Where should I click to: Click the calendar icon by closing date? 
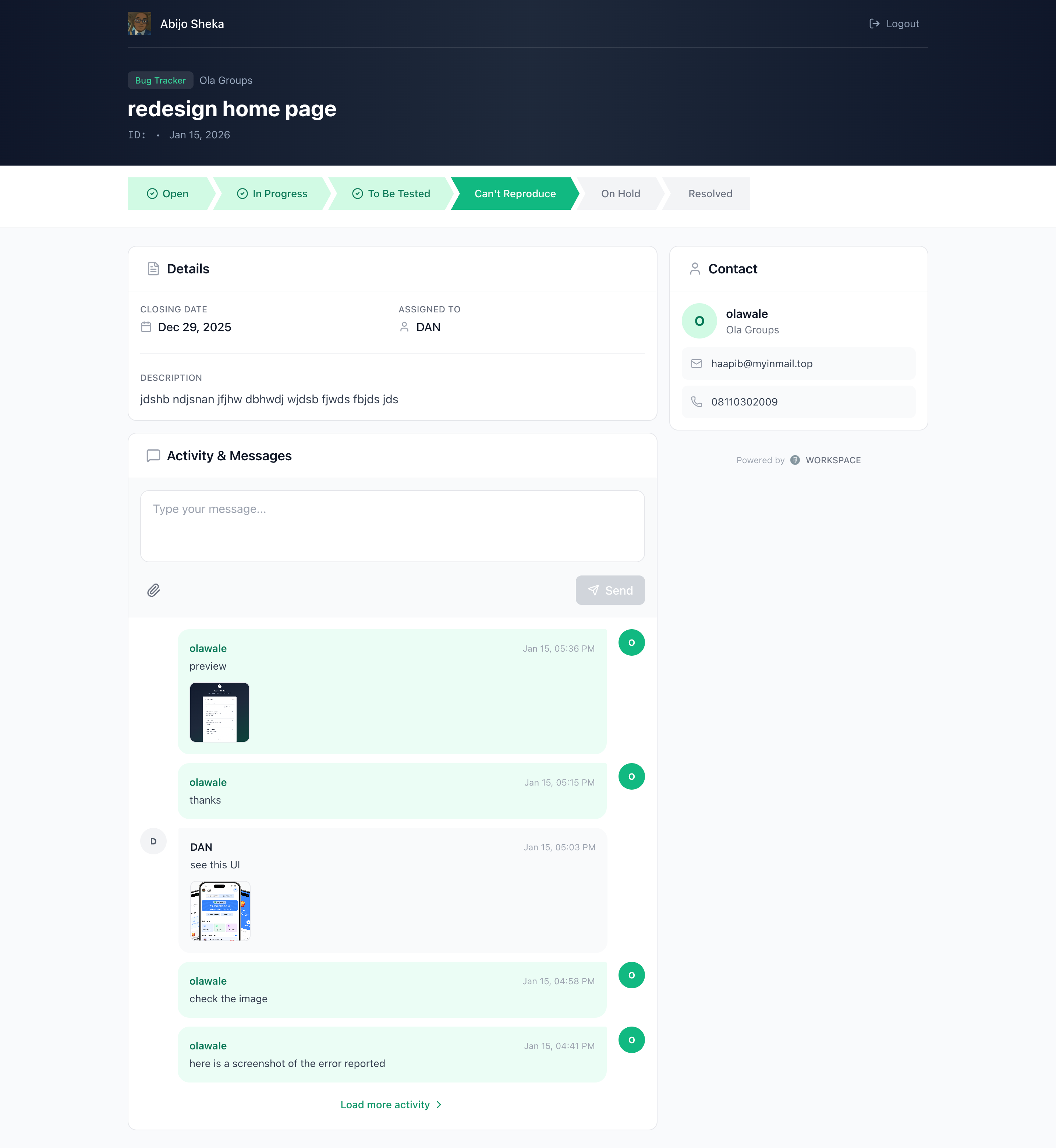146,327
